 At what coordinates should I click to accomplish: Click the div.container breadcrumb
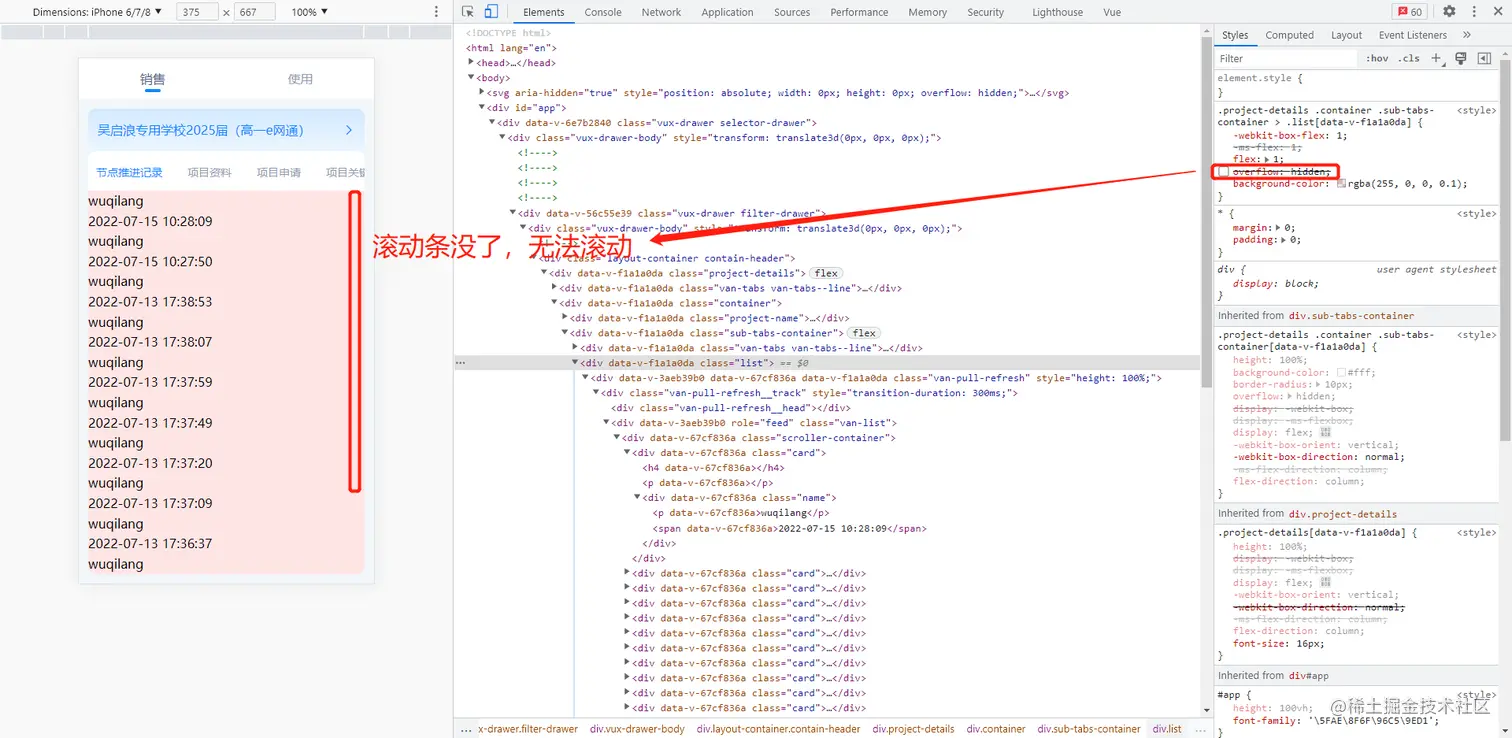[x=996, y=729]
